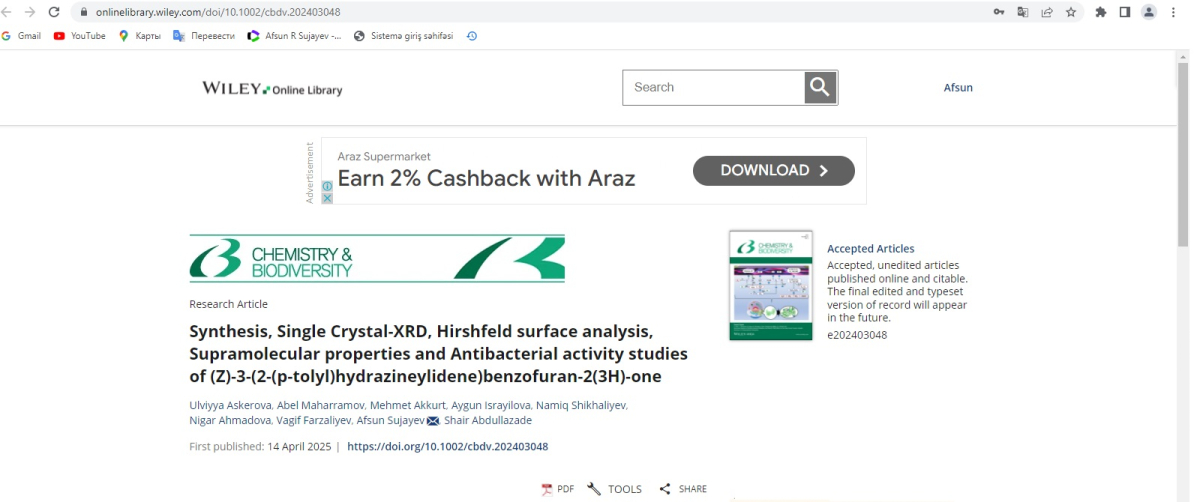Click email envelope icon beside Afsun Sujayev
The image size is (1200, 502).
(433, 421)
